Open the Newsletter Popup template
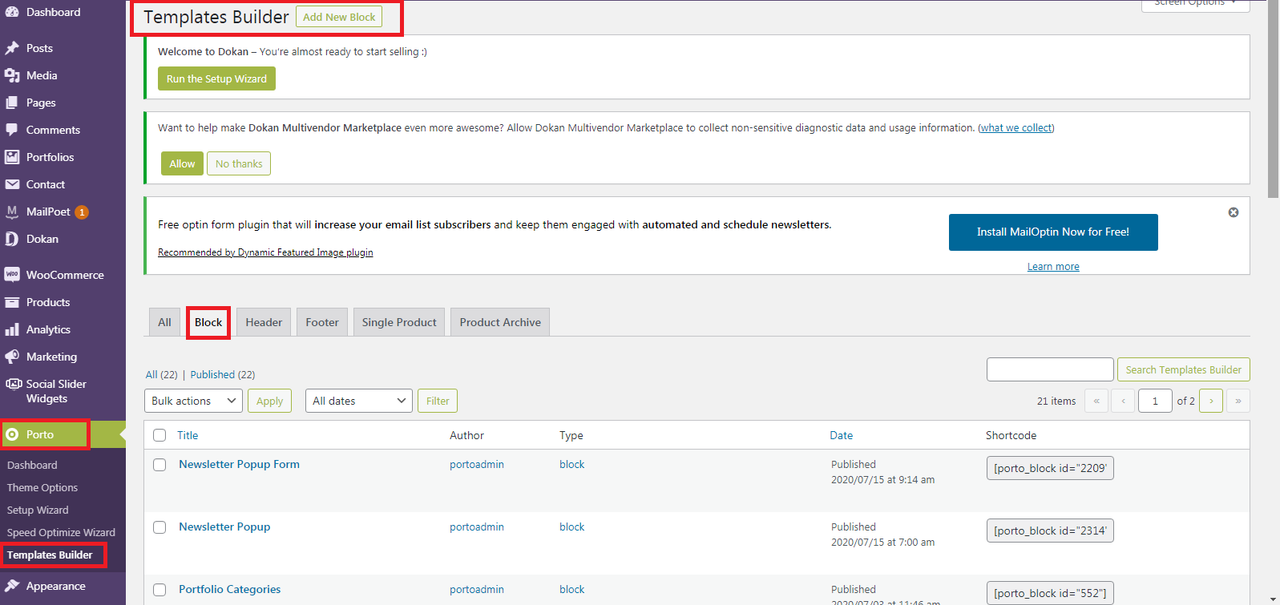This screenshot has width=1280, height=605. pos(224,526)
